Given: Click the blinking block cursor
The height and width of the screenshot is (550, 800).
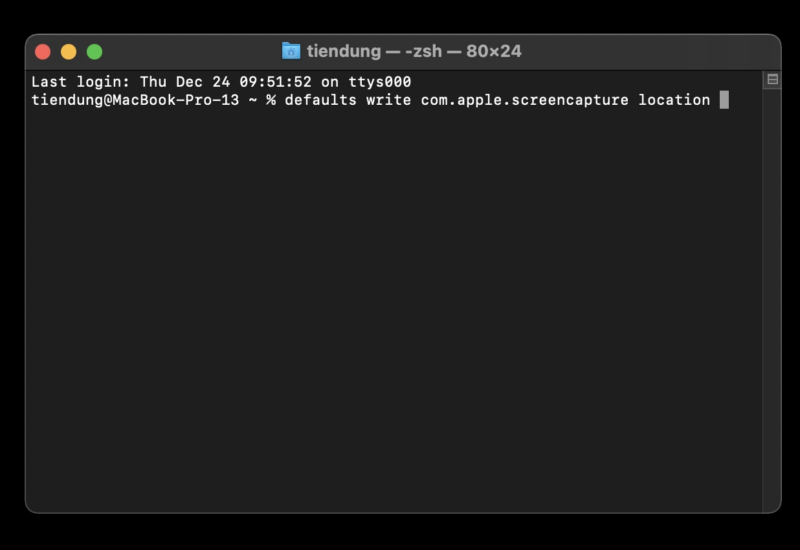Looking at the screenshot, I should tap(724, 100).
